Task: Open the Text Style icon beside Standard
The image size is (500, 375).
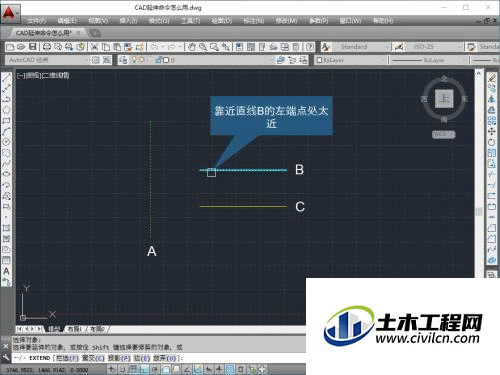Action: 326,47
